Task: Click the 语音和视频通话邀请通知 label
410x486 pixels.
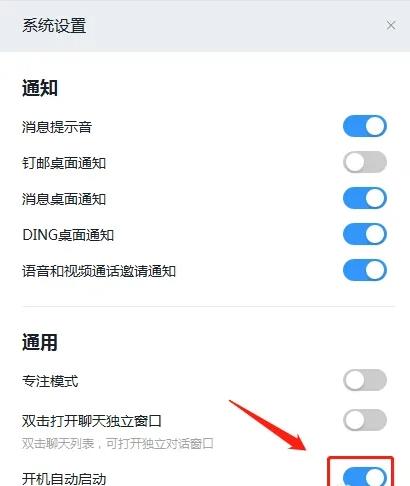Action: pos(99,271)
